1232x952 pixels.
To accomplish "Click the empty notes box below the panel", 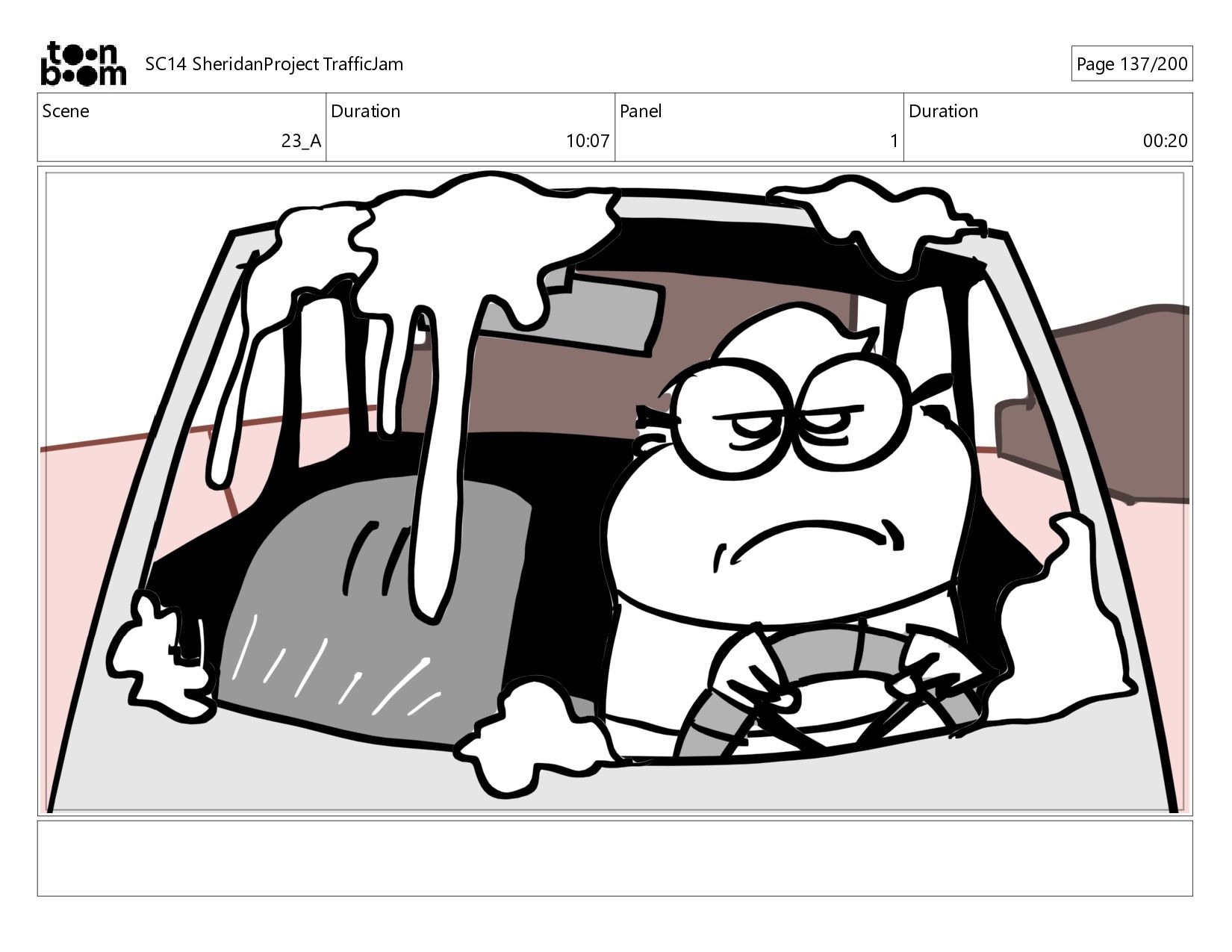I will pyautogui.click(x=615, y=858).
